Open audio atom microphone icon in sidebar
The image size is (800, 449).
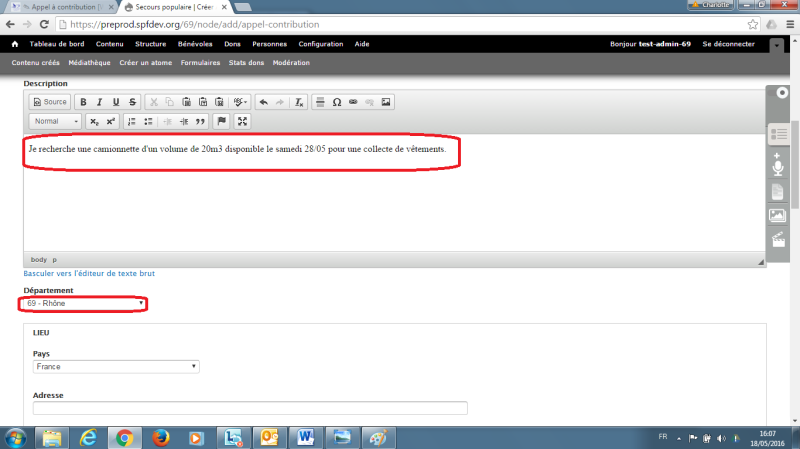pyautogui.click(x=777, y=165)
